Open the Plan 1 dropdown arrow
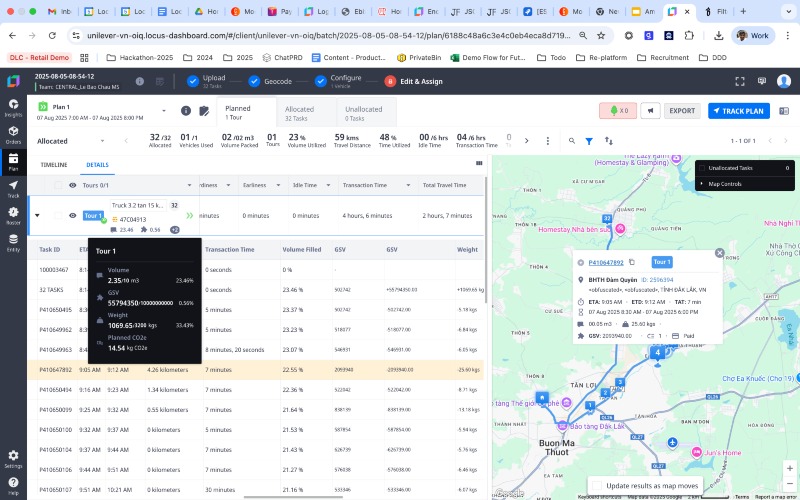Viewport: 800px width, 500px height. [163, 111]
